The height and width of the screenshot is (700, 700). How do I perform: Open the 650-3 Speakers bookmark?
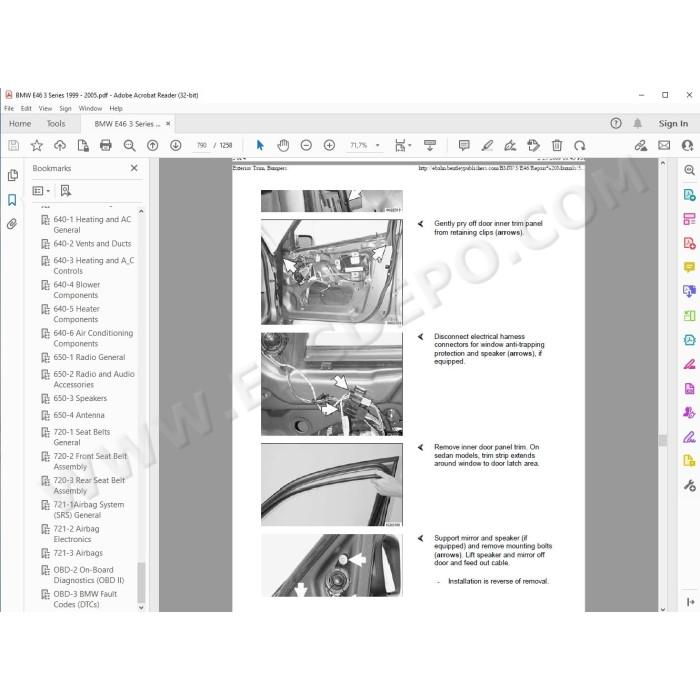[x=80, y=398]
